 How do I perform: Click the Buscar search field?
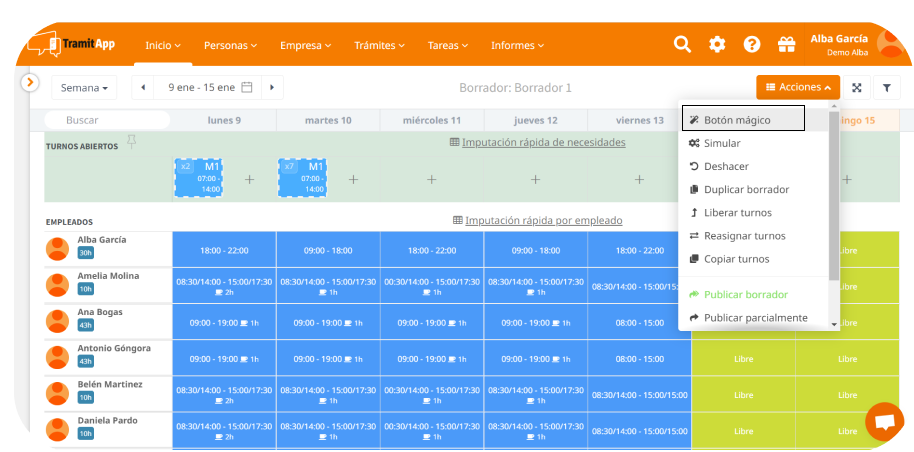coord(108,120)
